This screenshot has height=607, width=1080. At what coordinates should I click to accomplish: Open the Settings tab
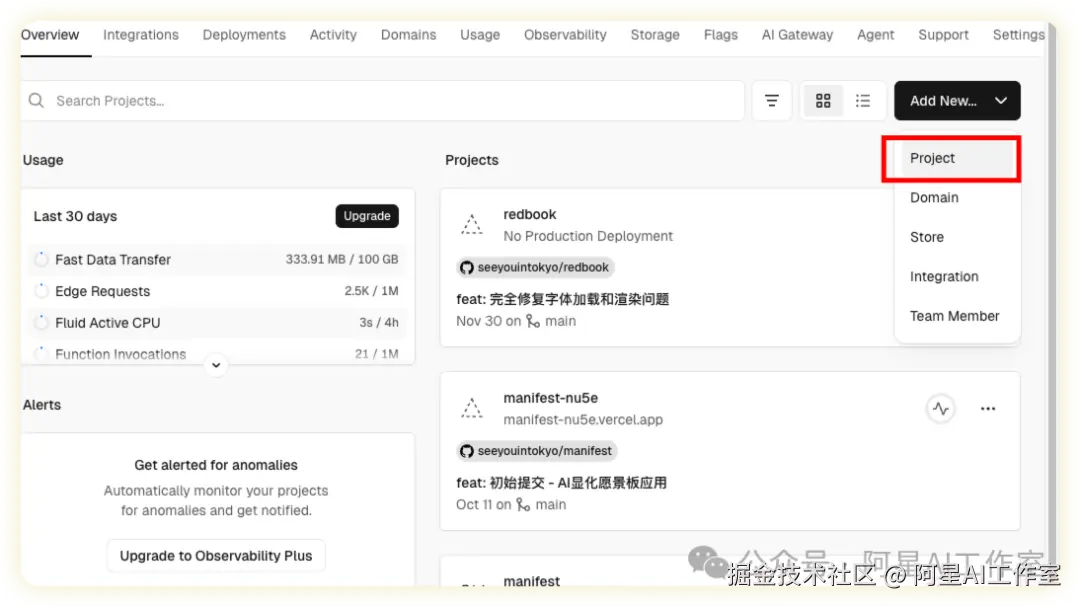(x=1019, y=35)
